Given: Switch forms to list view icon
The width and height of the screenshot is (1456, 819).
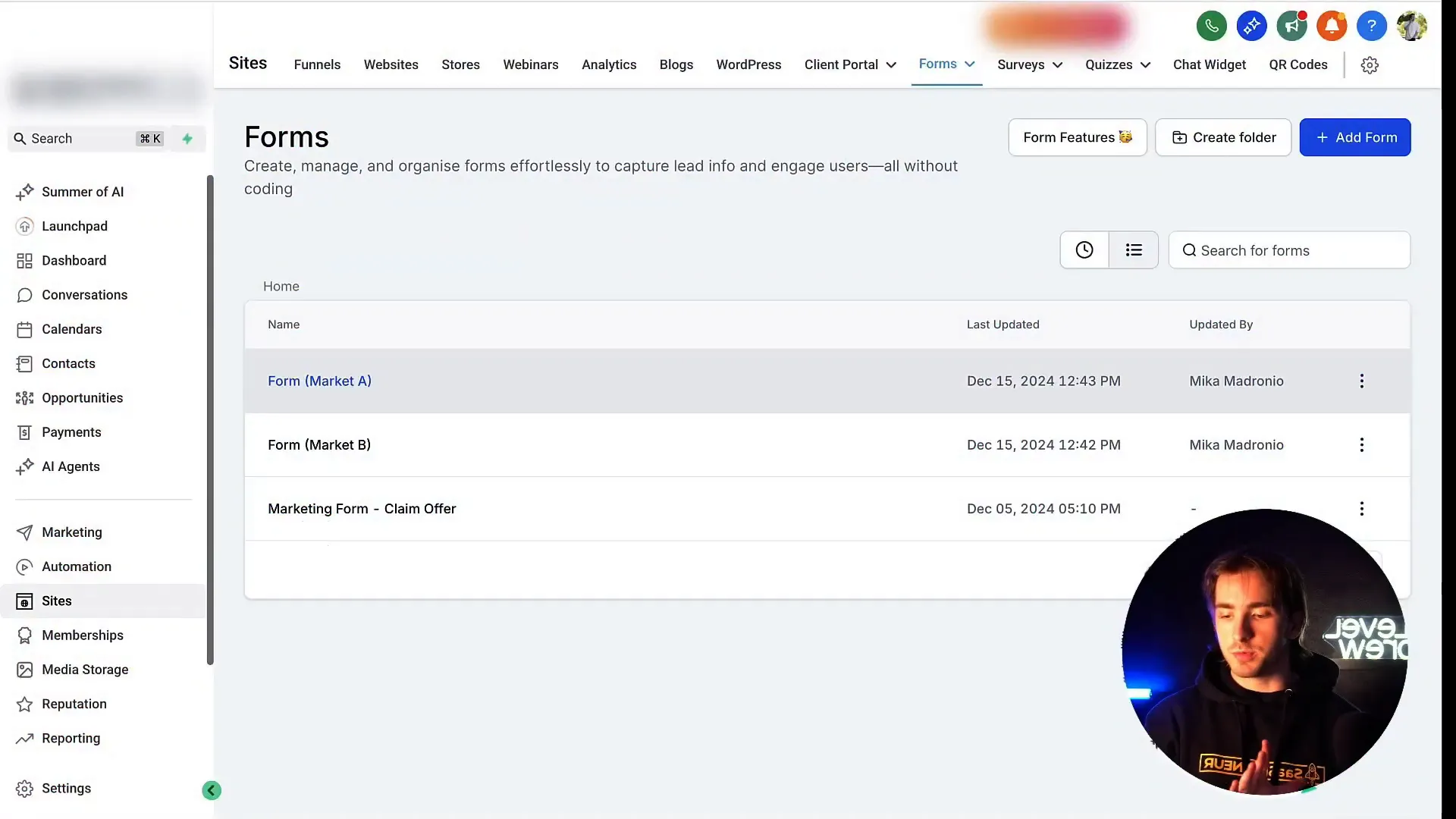Looking at the screenshot, I should coord(1134,249).
